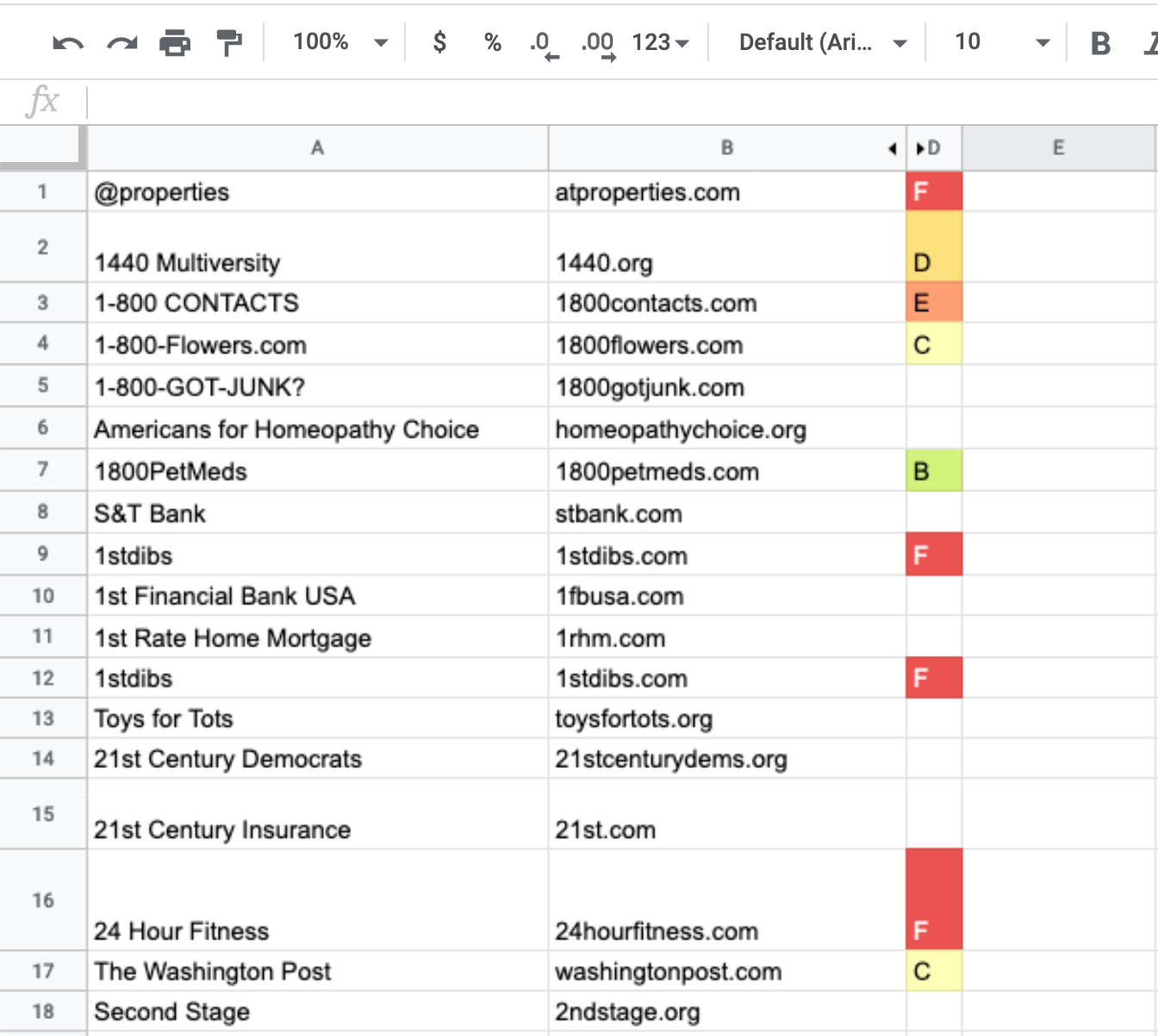Open the Default (Arial) font dropdown
This screenshot has height=1036, width=1158.
click(823, 41)
